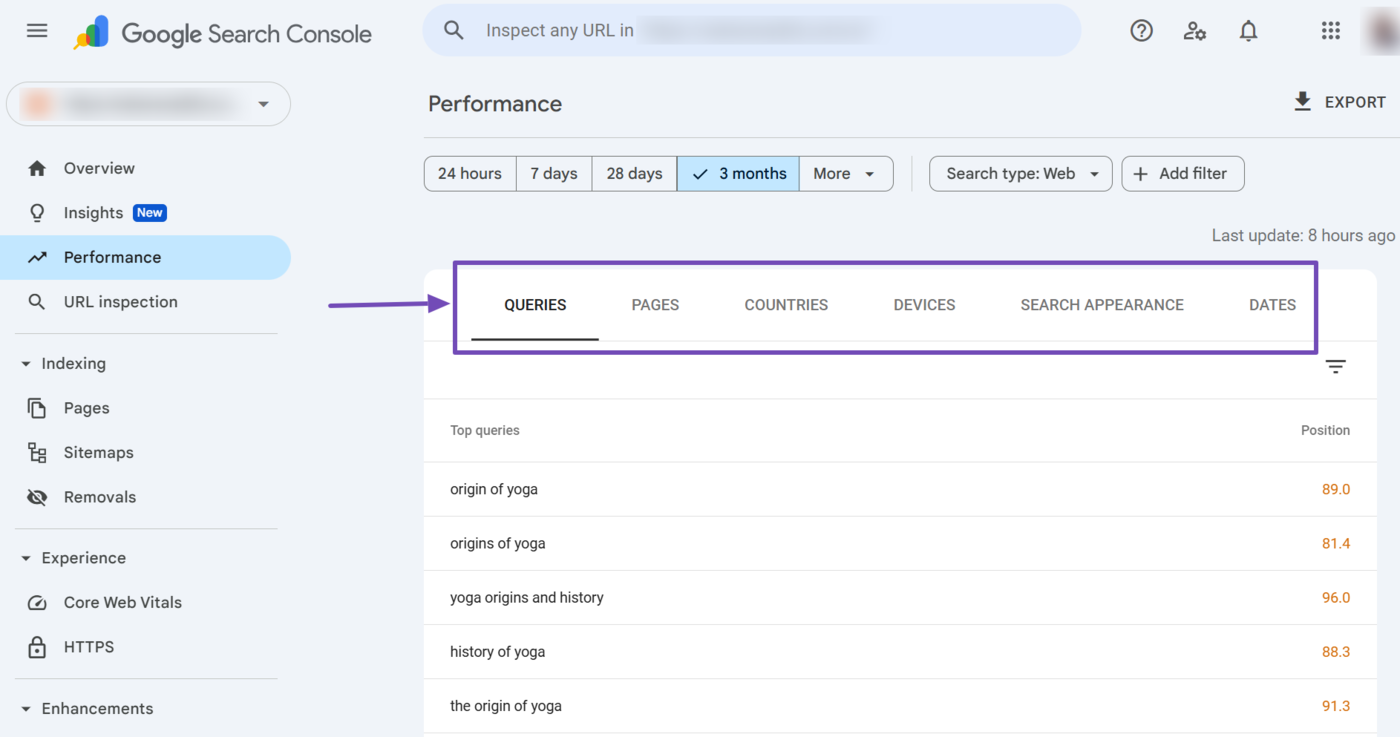Open the notifications bell
The image size is (1400, 737).
[1248, 31]
